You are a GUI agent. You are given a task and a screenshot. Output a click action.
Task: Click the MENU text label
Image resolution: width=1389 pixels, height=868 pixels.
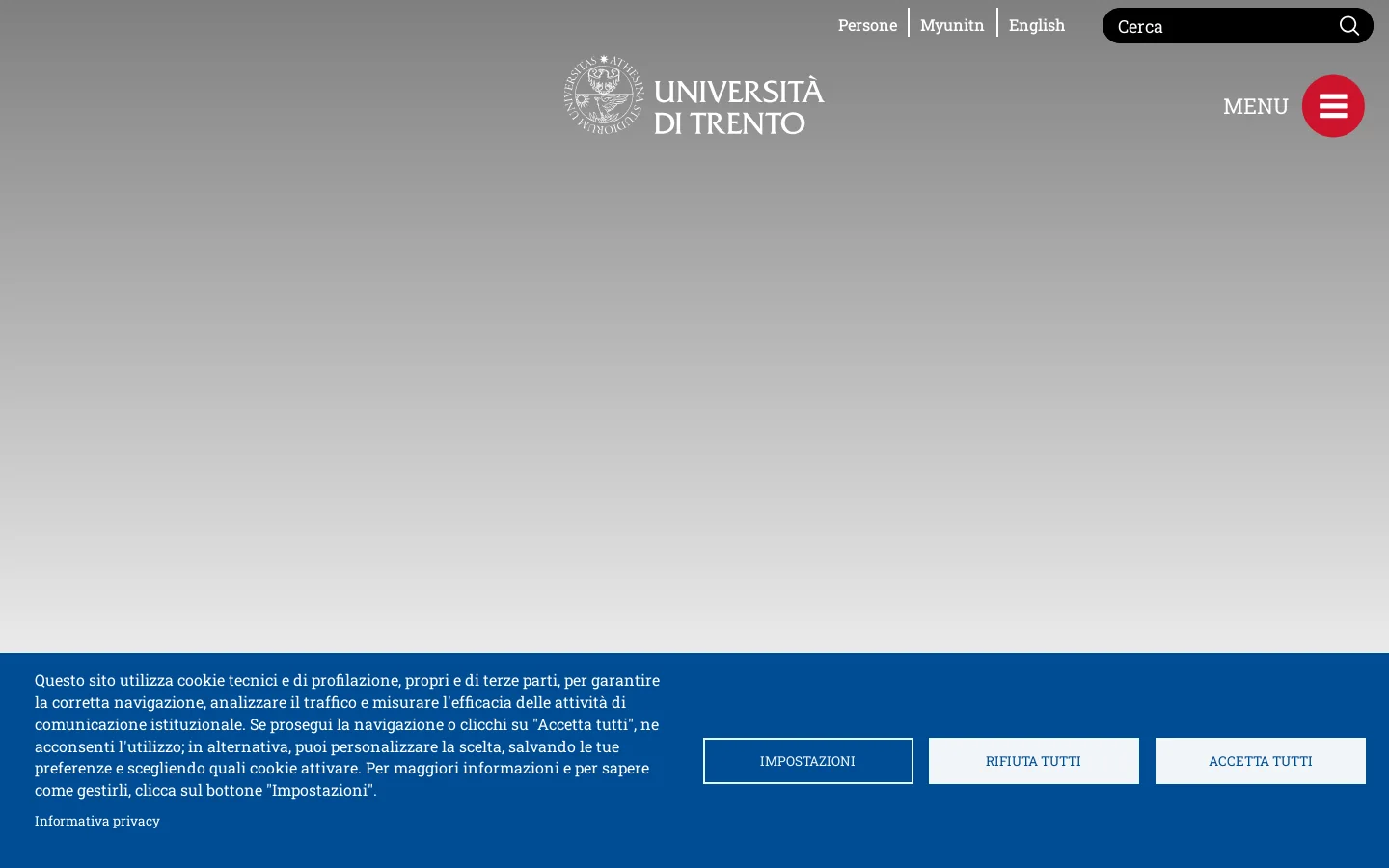1255,106
